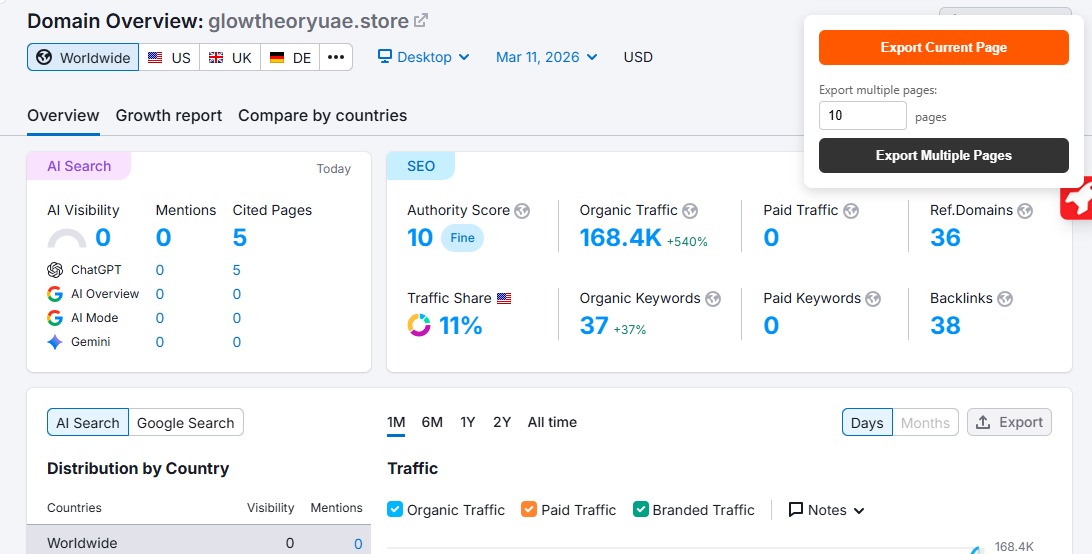Click the Google icon beside AI Overview
The height and width of the screenshot is (554, 1092).
55,294
